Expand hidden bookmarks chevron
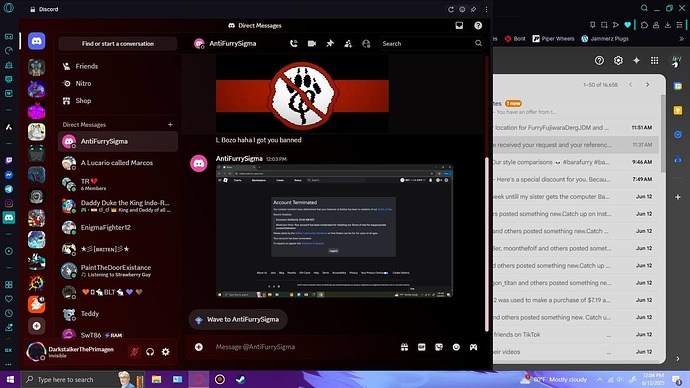The width and height of the screenshot is (690, 388). 682,39
